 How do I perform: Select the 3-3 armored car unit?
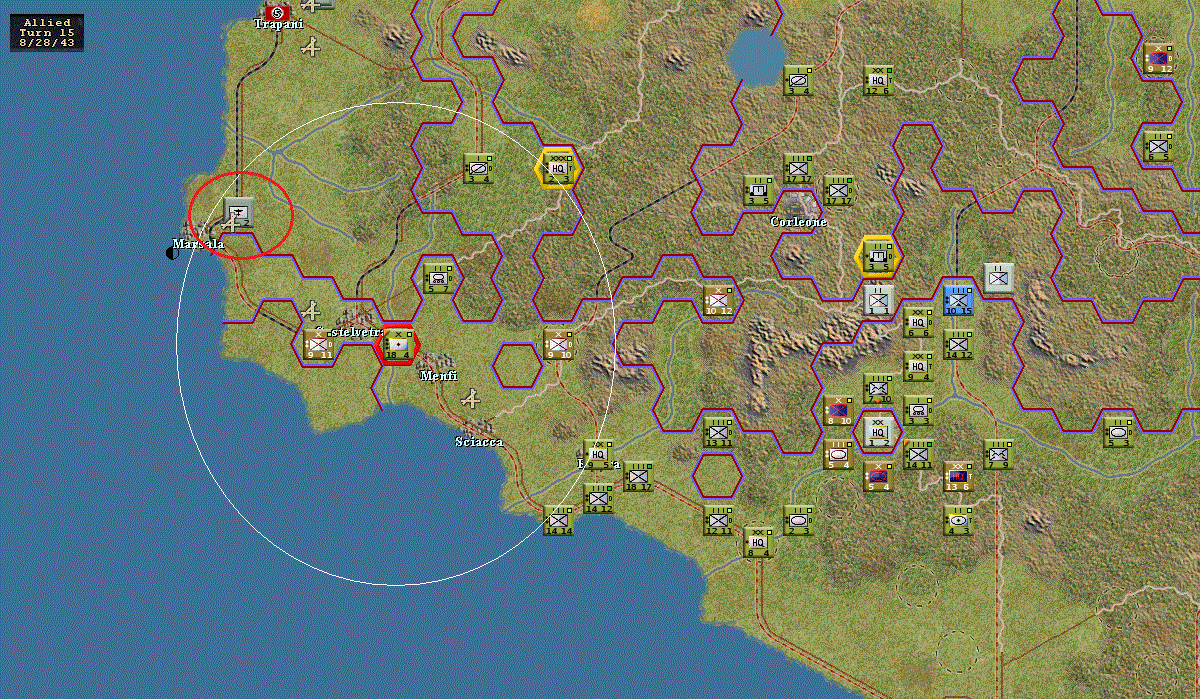click(918, 410)
